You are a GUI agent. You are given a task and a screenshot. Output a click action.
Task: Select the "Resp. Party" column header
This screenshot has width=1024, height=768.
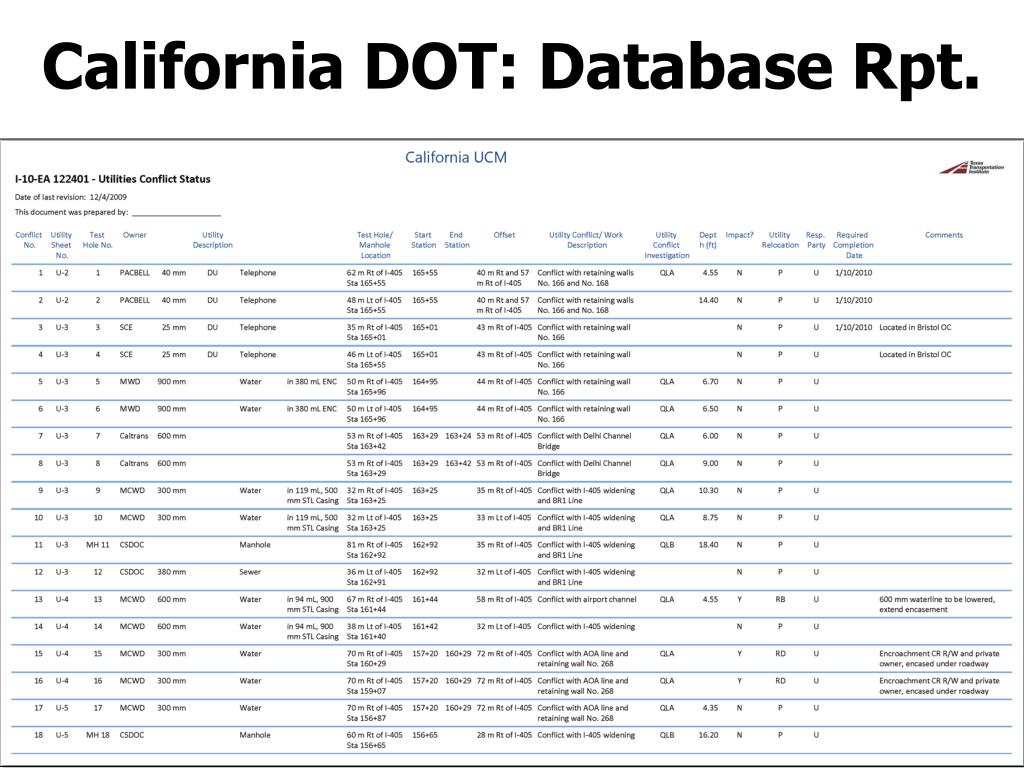click(x=816, y=240)
